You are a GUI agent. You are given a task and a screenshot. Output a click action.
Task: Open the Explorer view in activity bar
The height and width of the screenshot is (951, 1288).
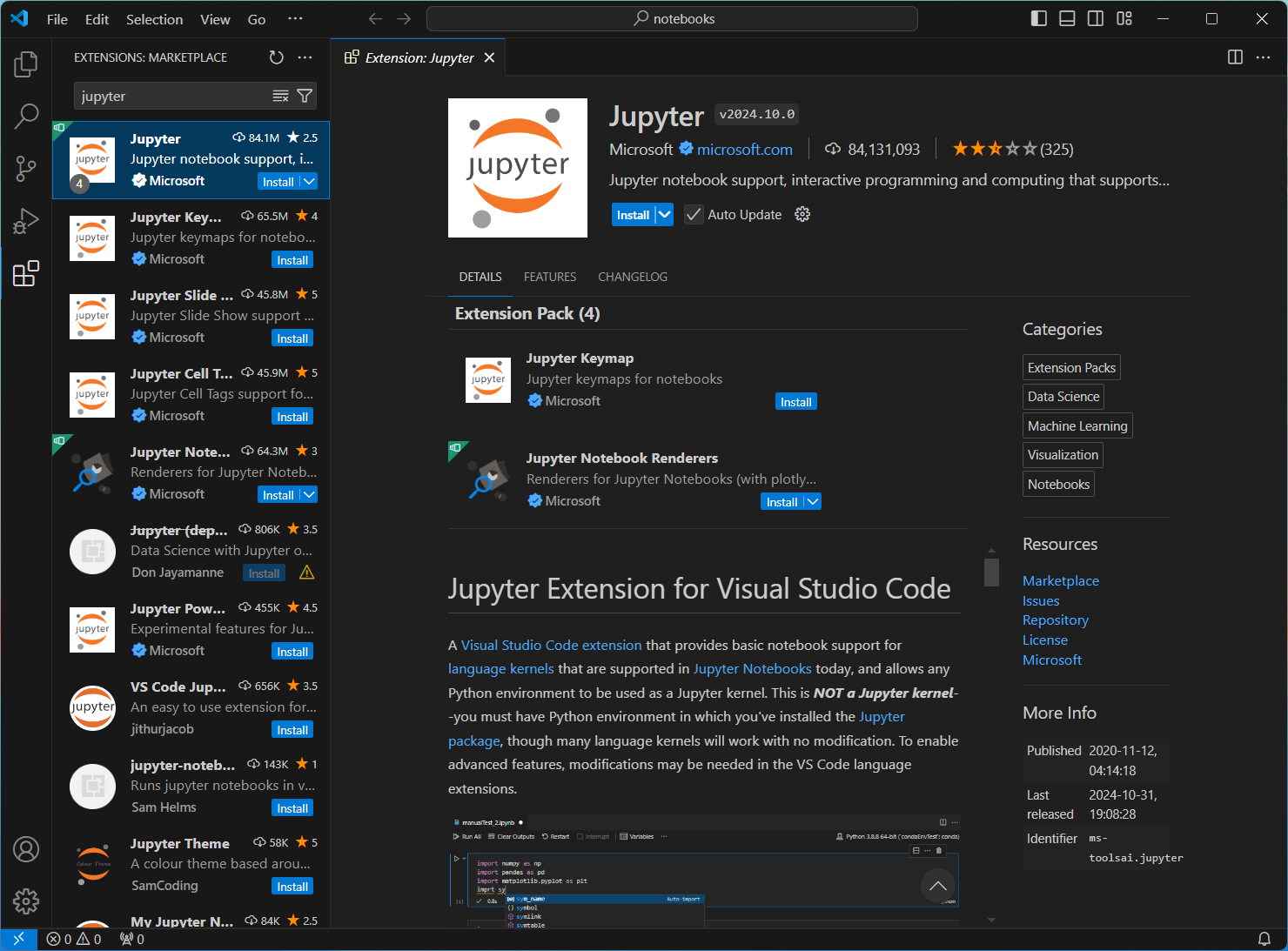tap(26, 64)
